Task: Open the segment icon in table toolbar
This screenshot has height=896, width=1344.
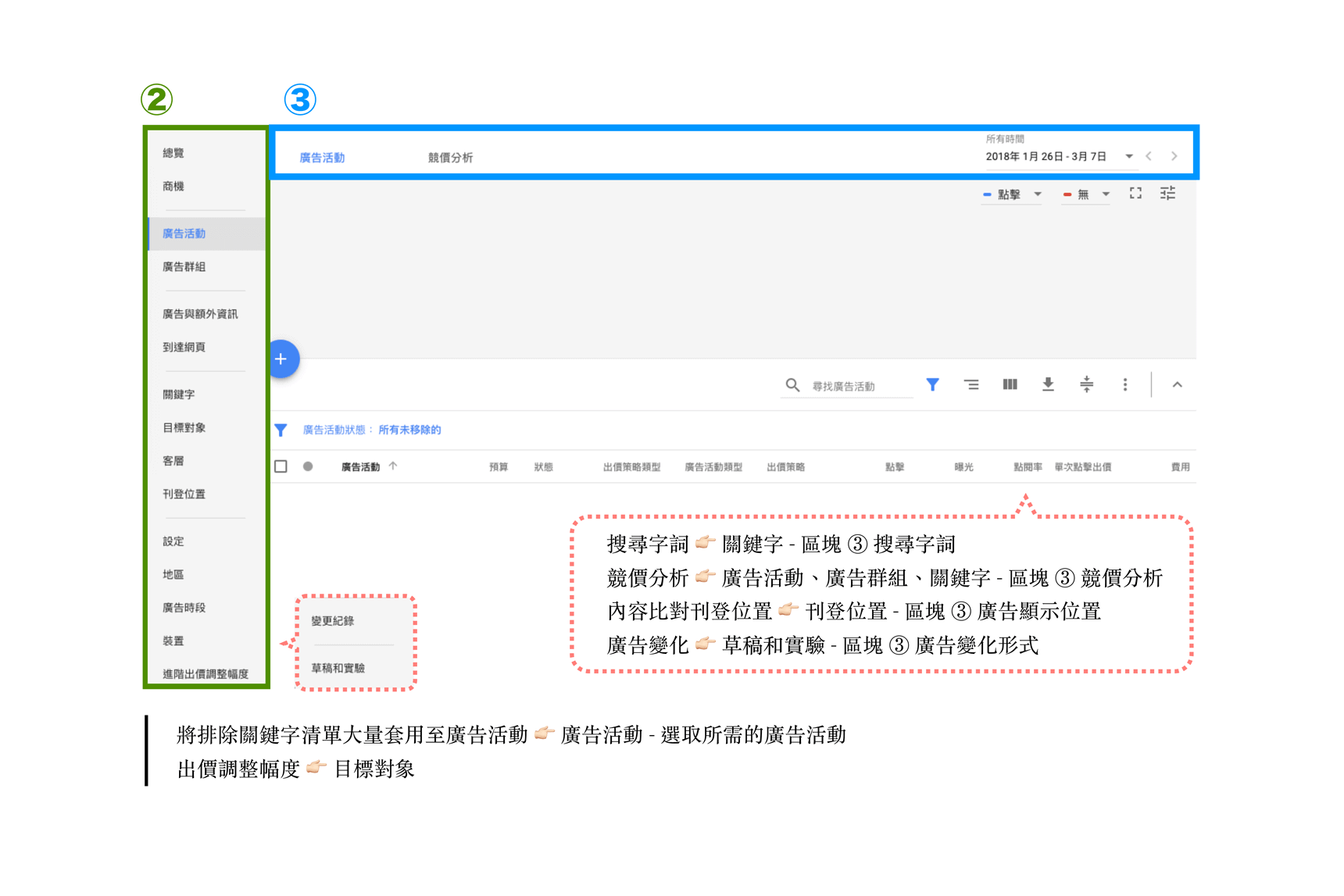Action: click(x=971, y=384)
